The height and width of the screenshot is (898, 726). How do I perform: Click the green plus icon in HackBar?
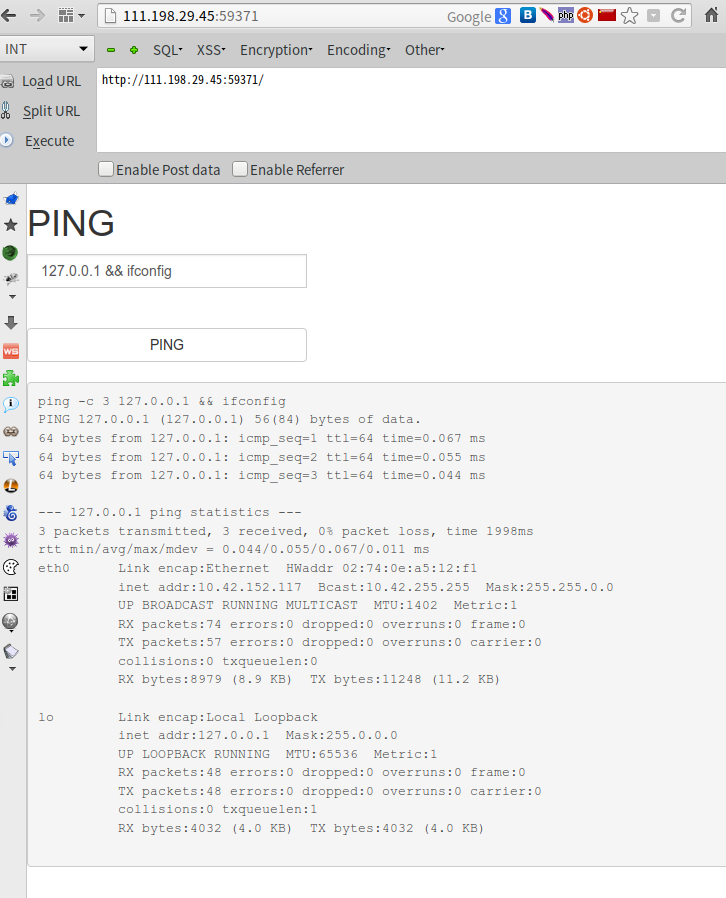pos(134,50)
